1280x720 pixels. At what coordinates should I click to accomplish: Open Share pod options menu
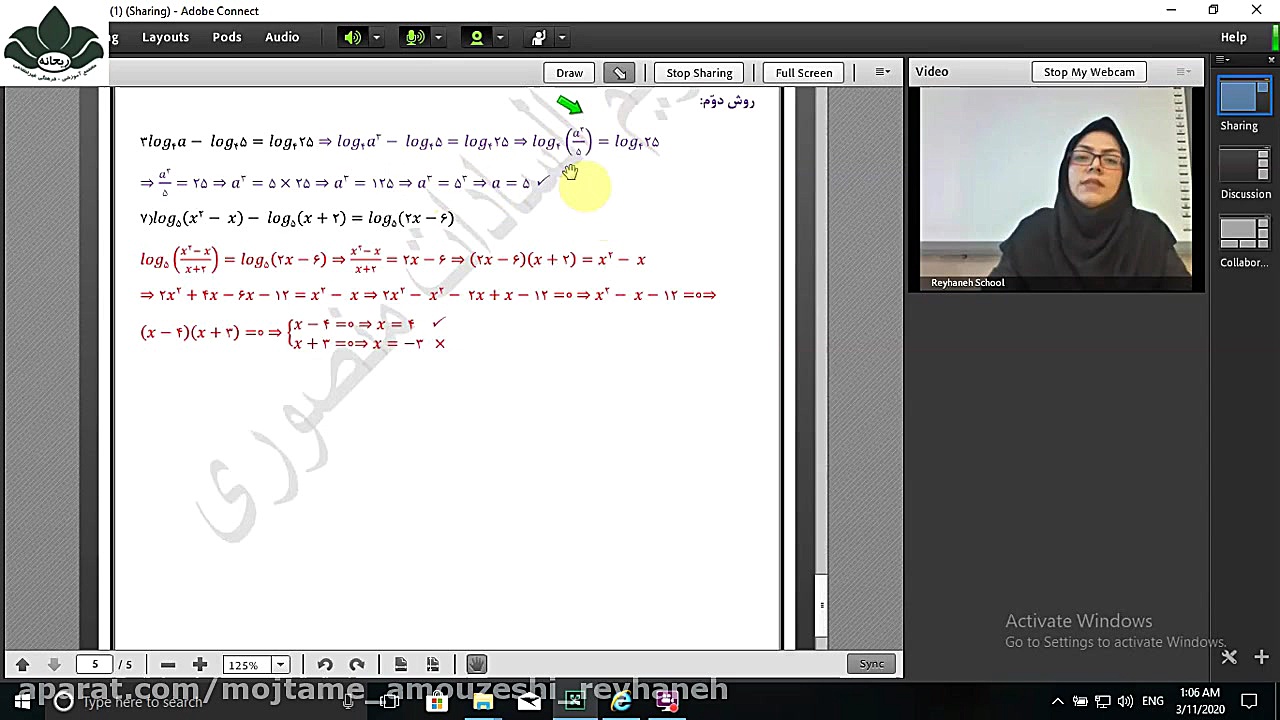pos(882,72)
